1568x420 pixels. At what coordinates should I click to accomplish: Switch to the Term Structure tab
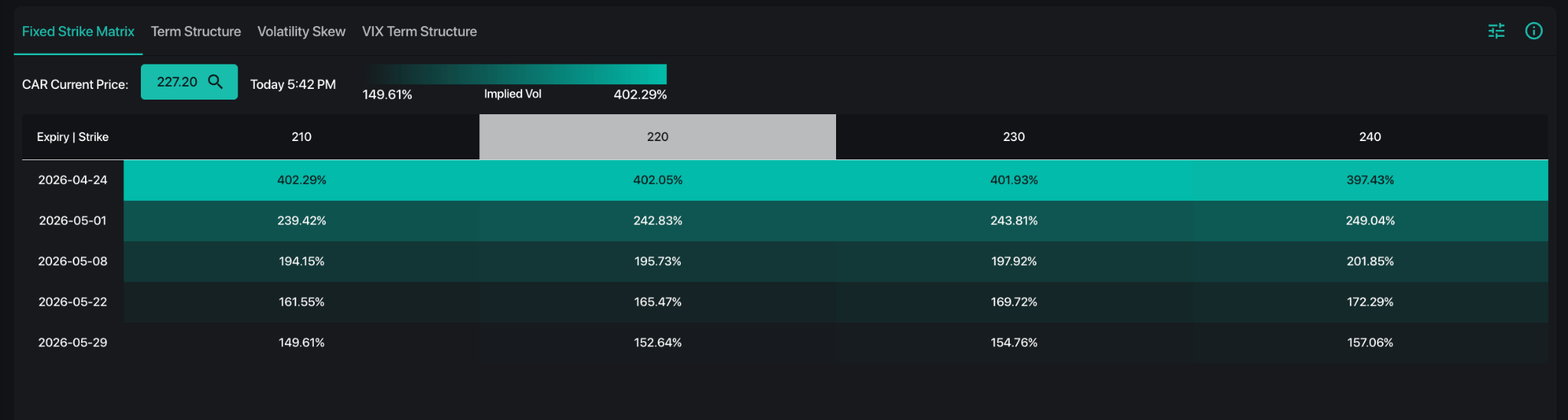[196, 31]
